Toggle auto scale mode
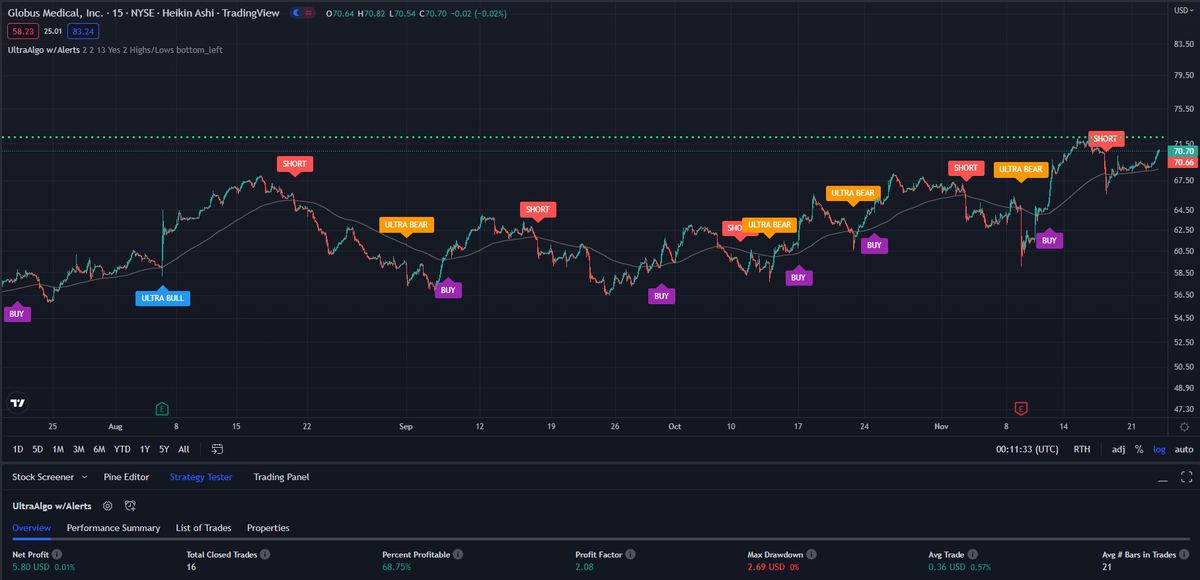 tap(1183, 449)
